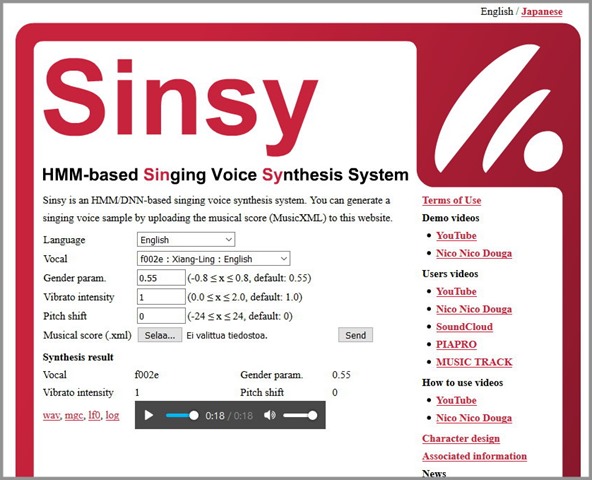592x480 pixels.
Task: Open the synthesis log link
Action: coord(112,415)
